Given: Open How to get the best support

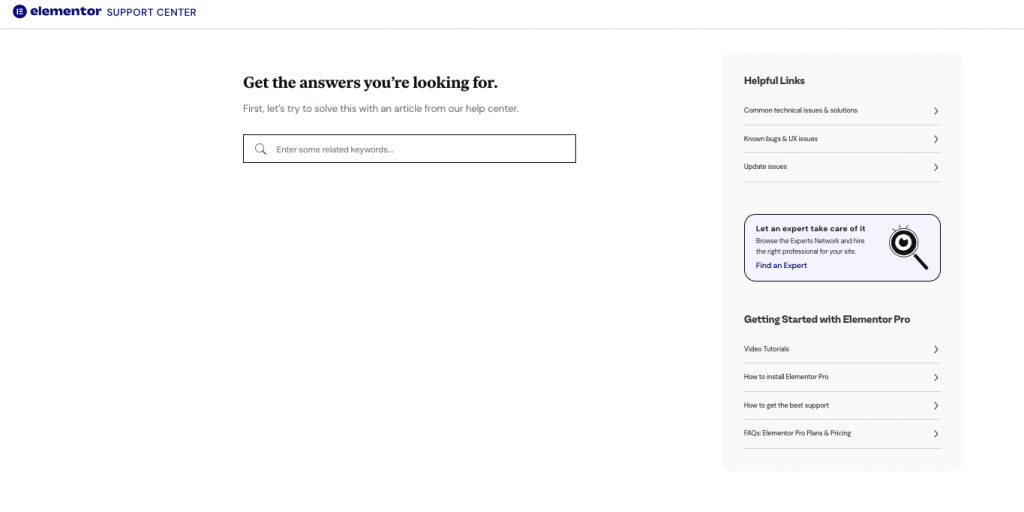Looking at the screenshot, I should (786, 405).
